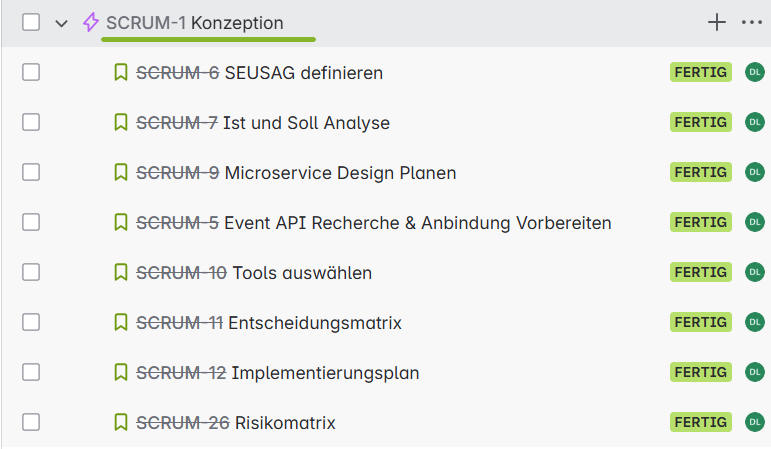Viewport: 771px width, 449px height.
Task: Click DL avatar for SCRUM-9 row
Action: 755,172
